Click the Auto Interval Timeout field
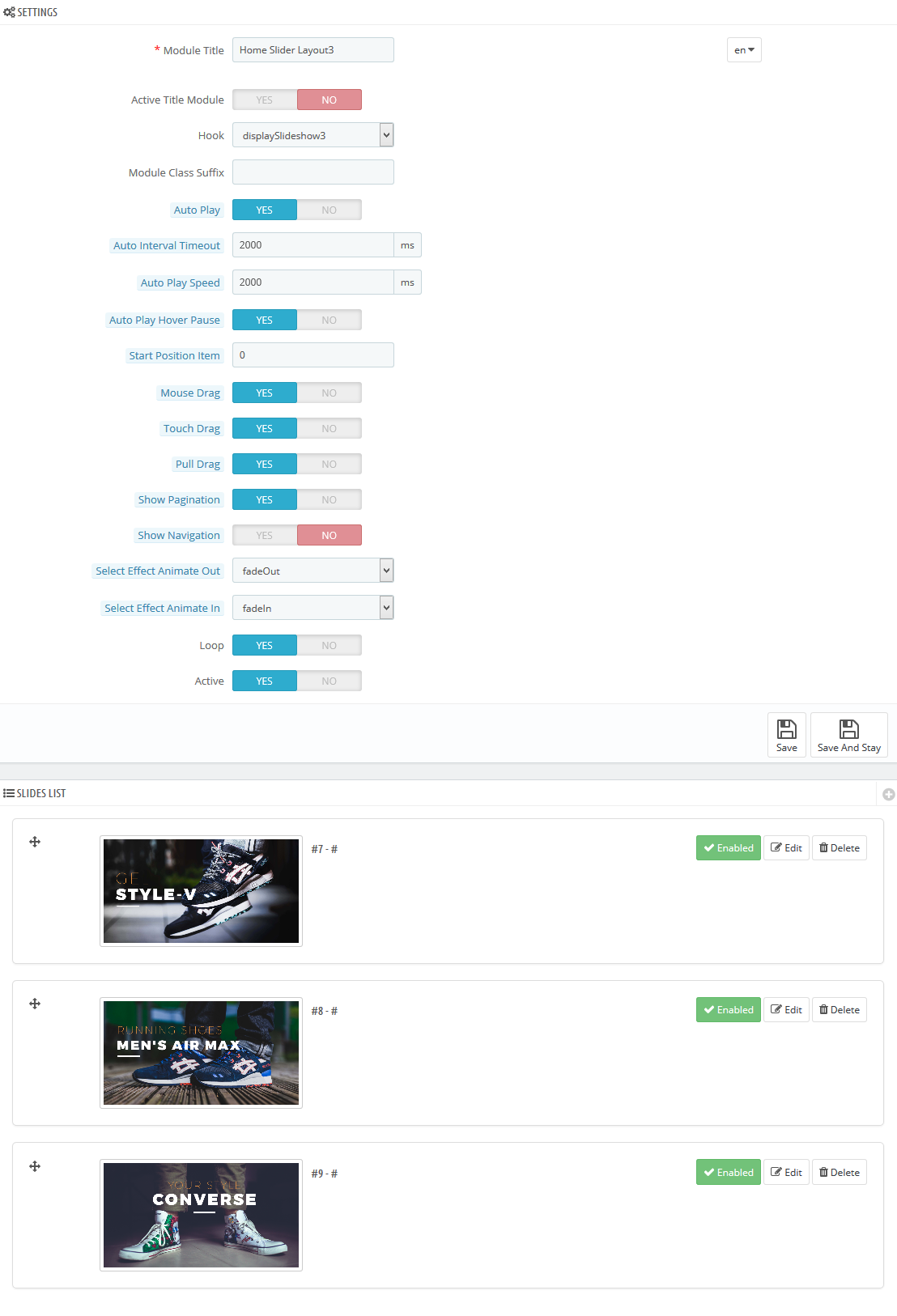The width and height of the screenshot is (897, 1316). click(x=313, y=245)
